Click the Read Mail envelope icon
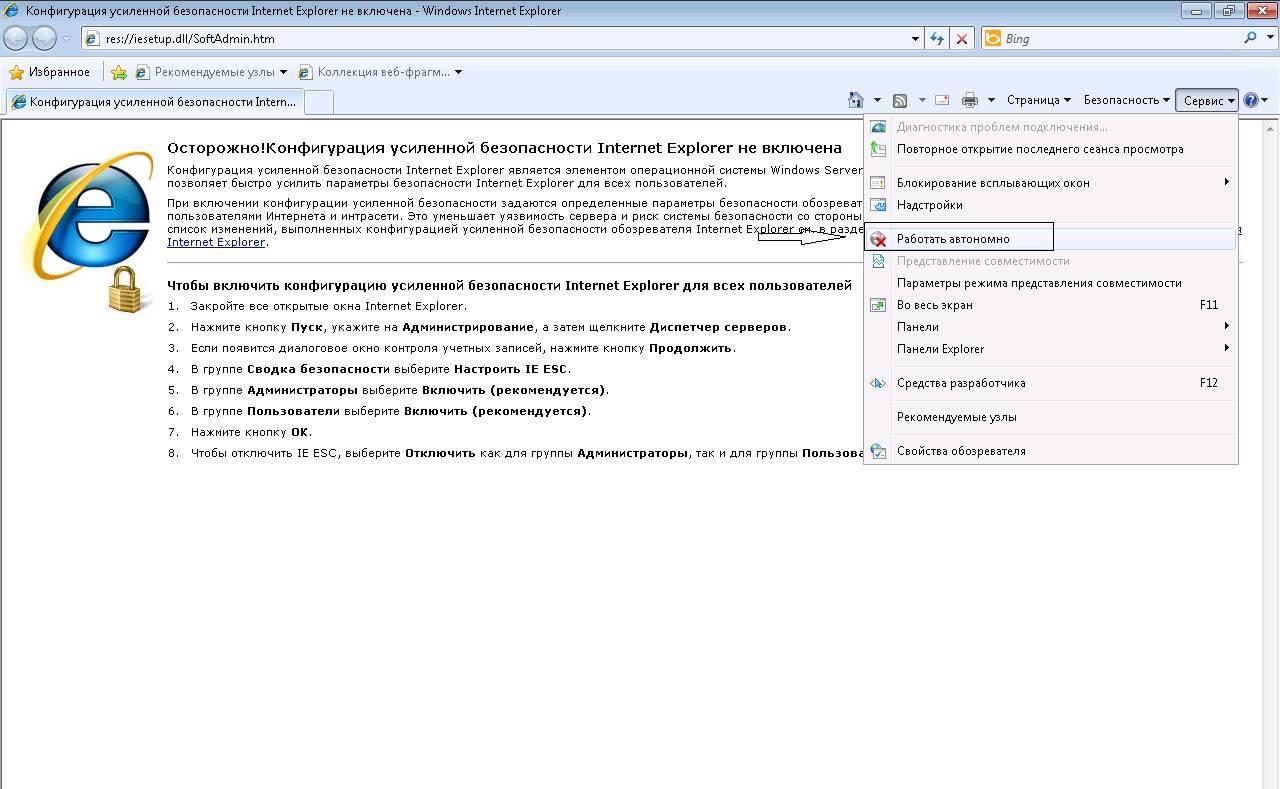Screen dimensions: 1280x789 pyautogui.click(x=942, y=100)
